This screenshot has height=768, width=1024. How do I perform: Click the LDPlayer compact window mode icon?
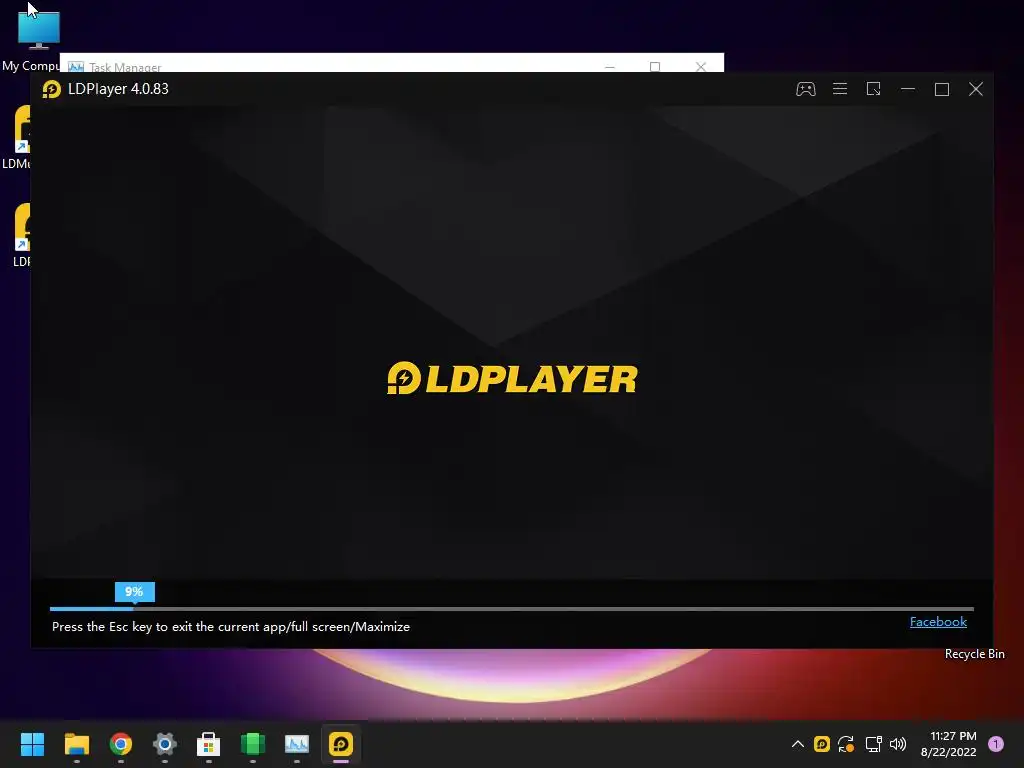[x=873, y=89]
